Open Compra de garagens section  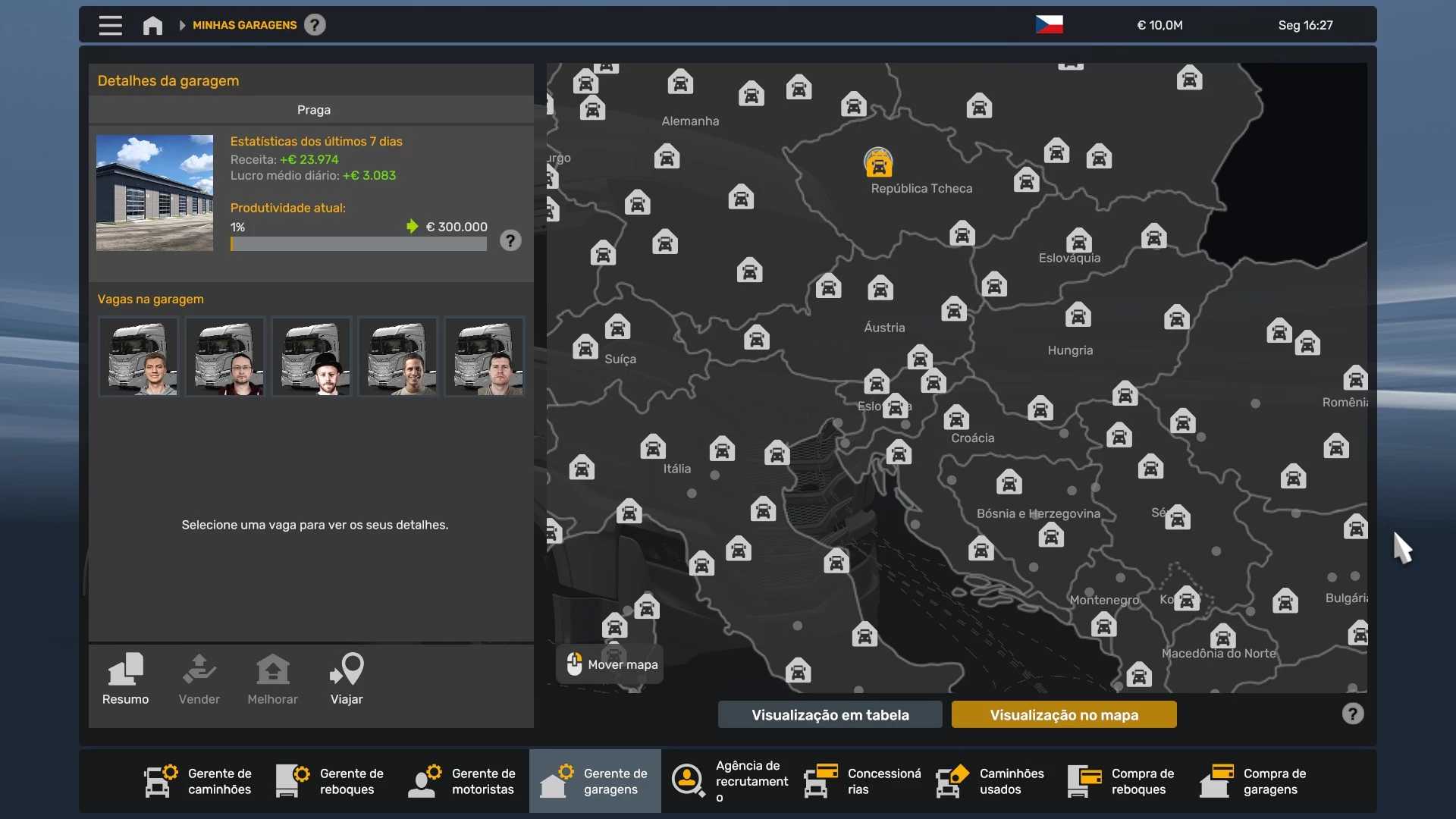tap(1254, 781)
